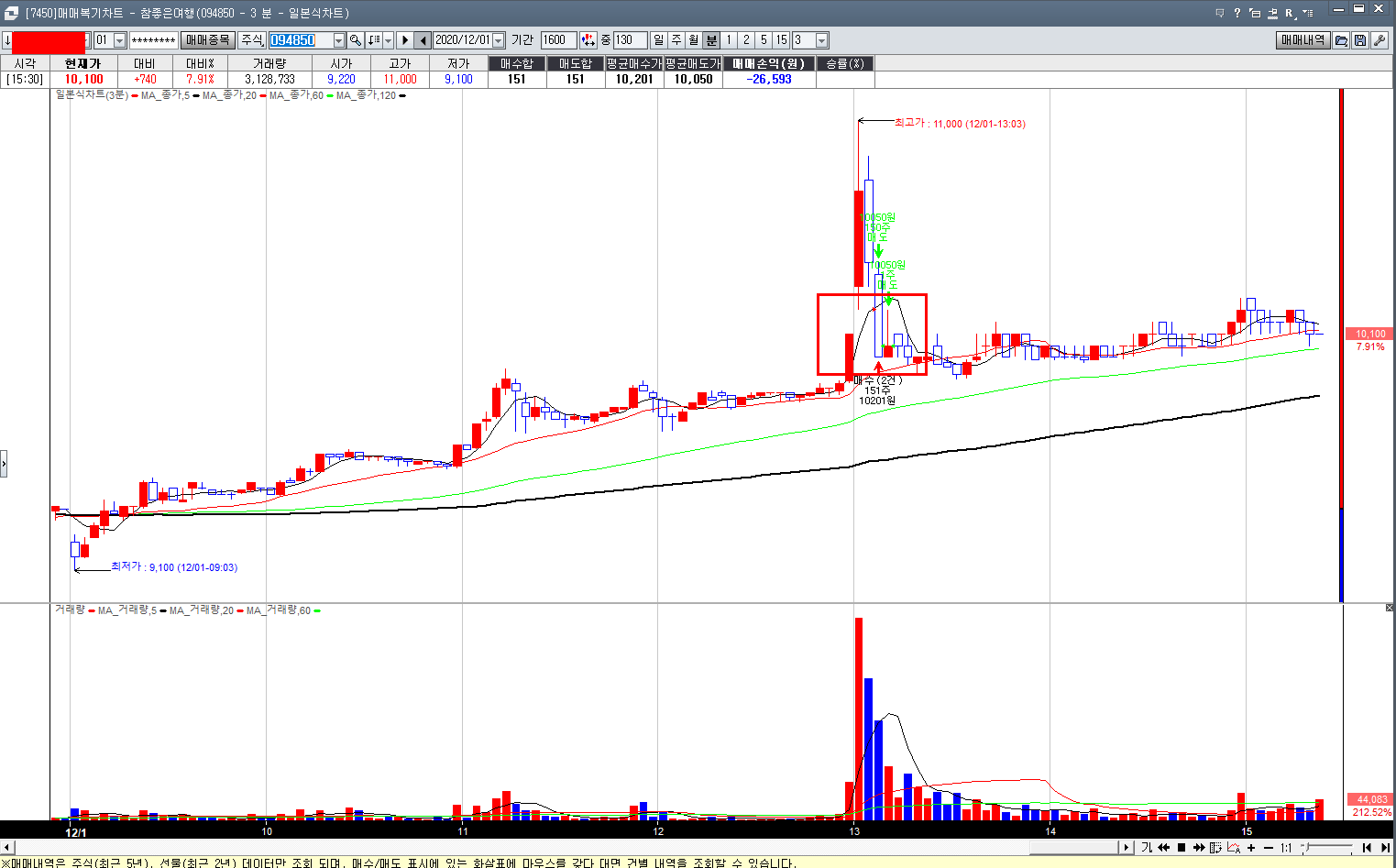
Task: Click the minus zoom-out icon
Action: pos(1269,848)
